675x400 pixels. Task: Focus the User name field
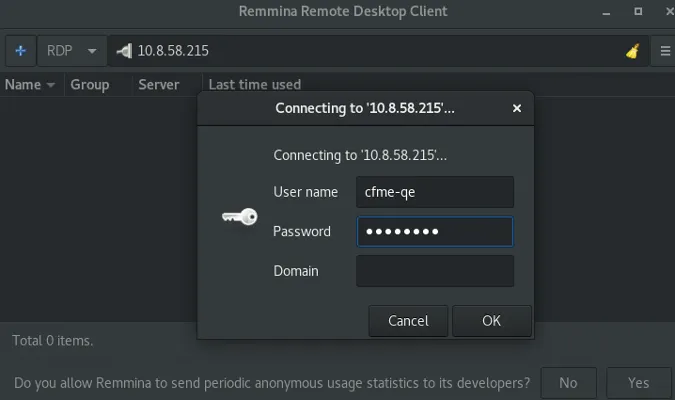[435, 192]
